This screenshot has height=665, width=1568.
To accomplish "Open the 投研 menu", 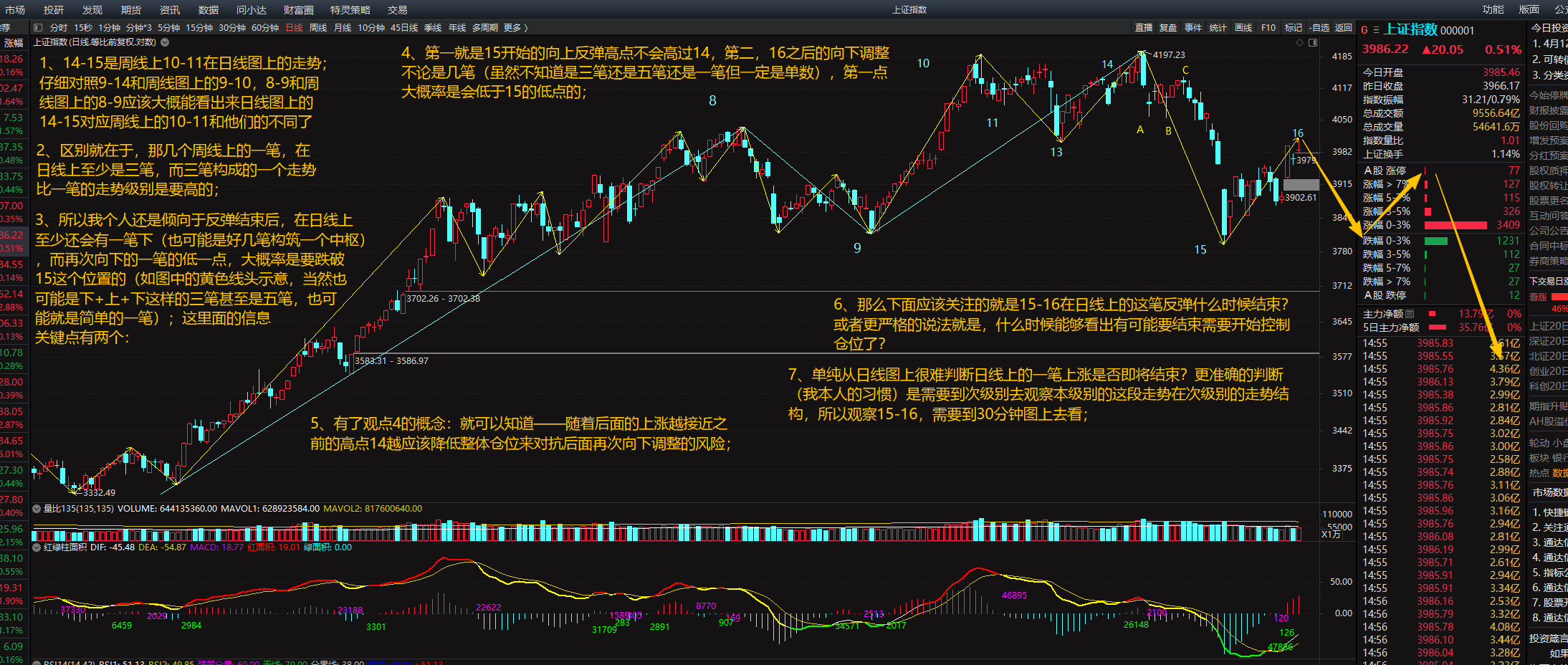I will point(54,10).
